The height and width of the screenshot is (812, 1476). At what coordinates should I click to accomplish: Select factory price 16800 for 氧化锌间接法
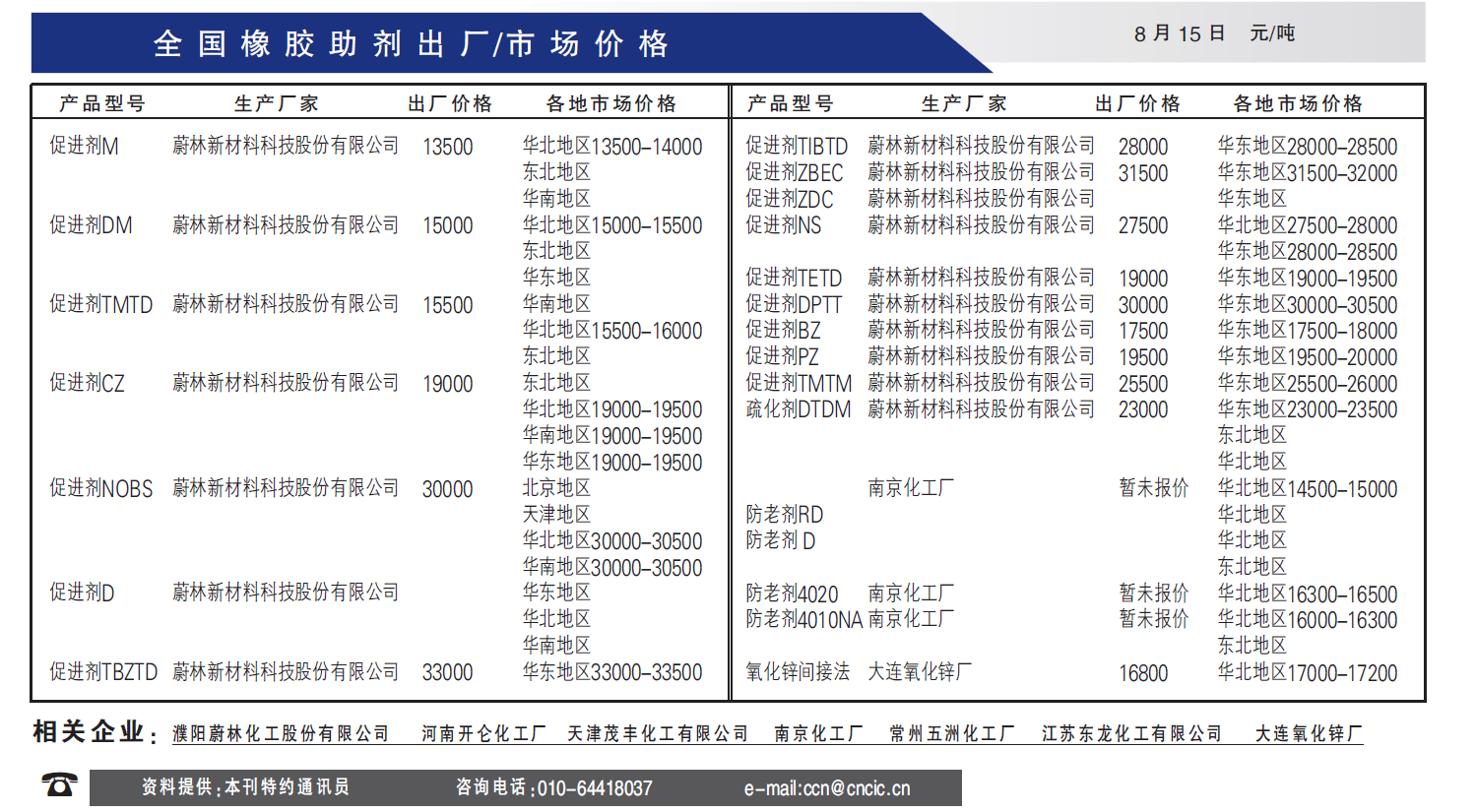pos(1143,673)
